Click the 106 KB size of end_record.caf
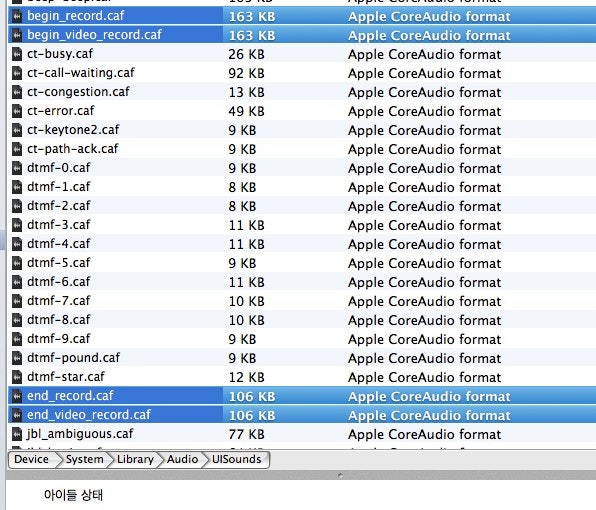The width and height of the screenshot is (596, 510). (252, 396)
